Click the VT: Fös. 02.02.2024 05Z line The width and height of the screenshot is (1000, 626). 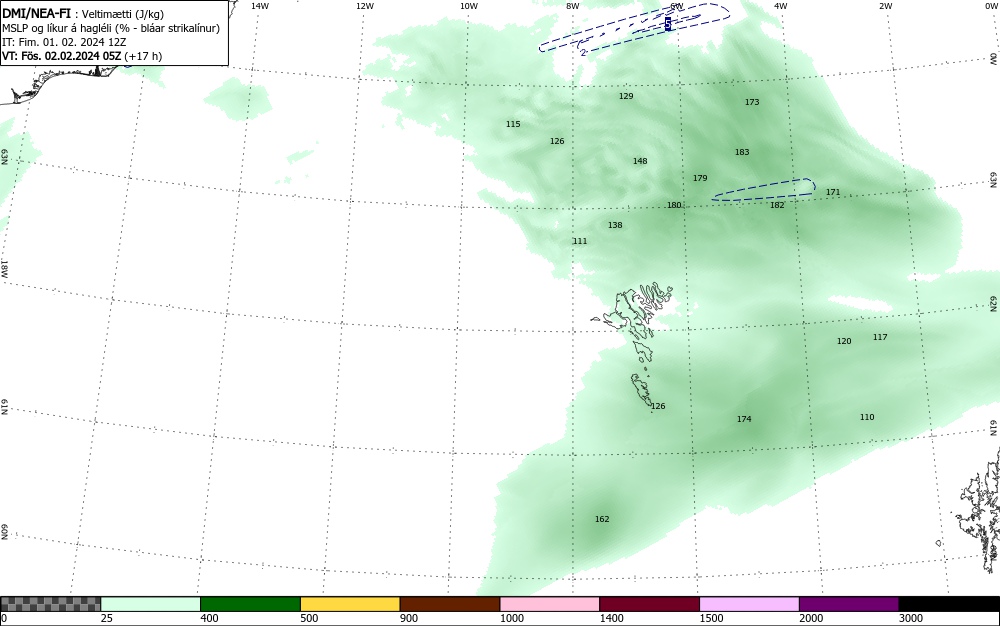[82, 56]
